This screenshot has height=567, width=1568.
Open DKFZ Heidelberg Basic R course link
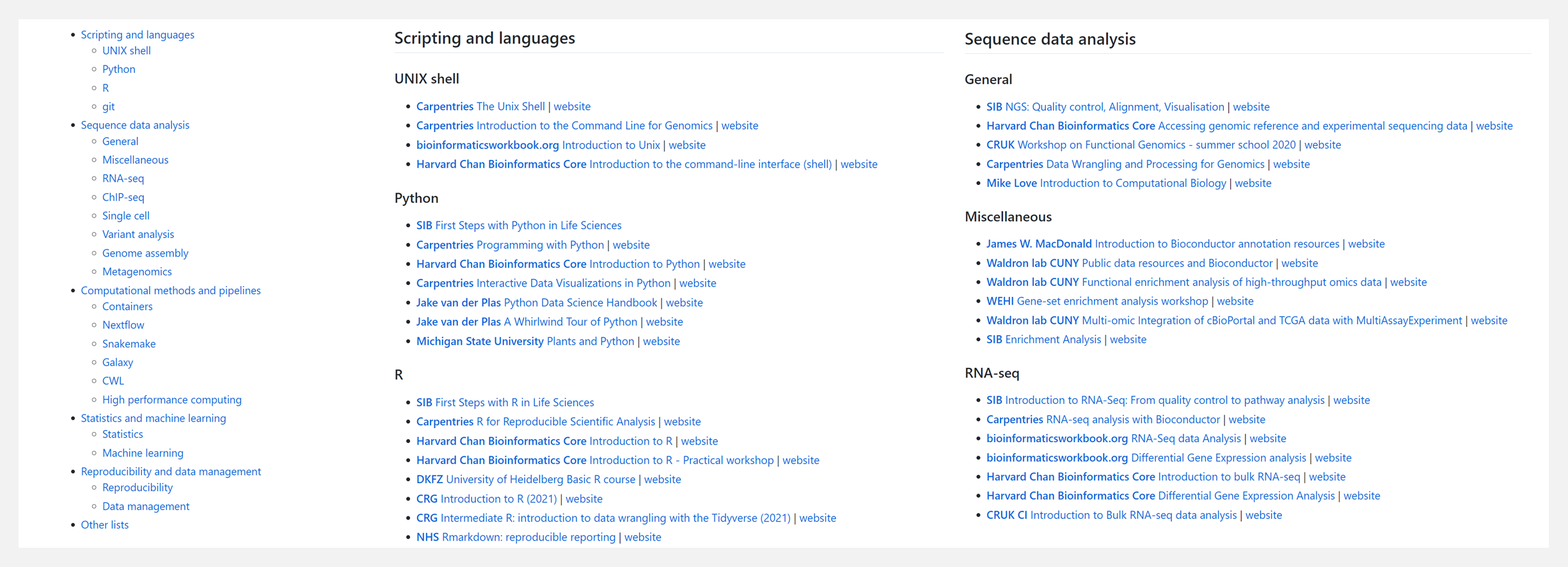[526, 479]
